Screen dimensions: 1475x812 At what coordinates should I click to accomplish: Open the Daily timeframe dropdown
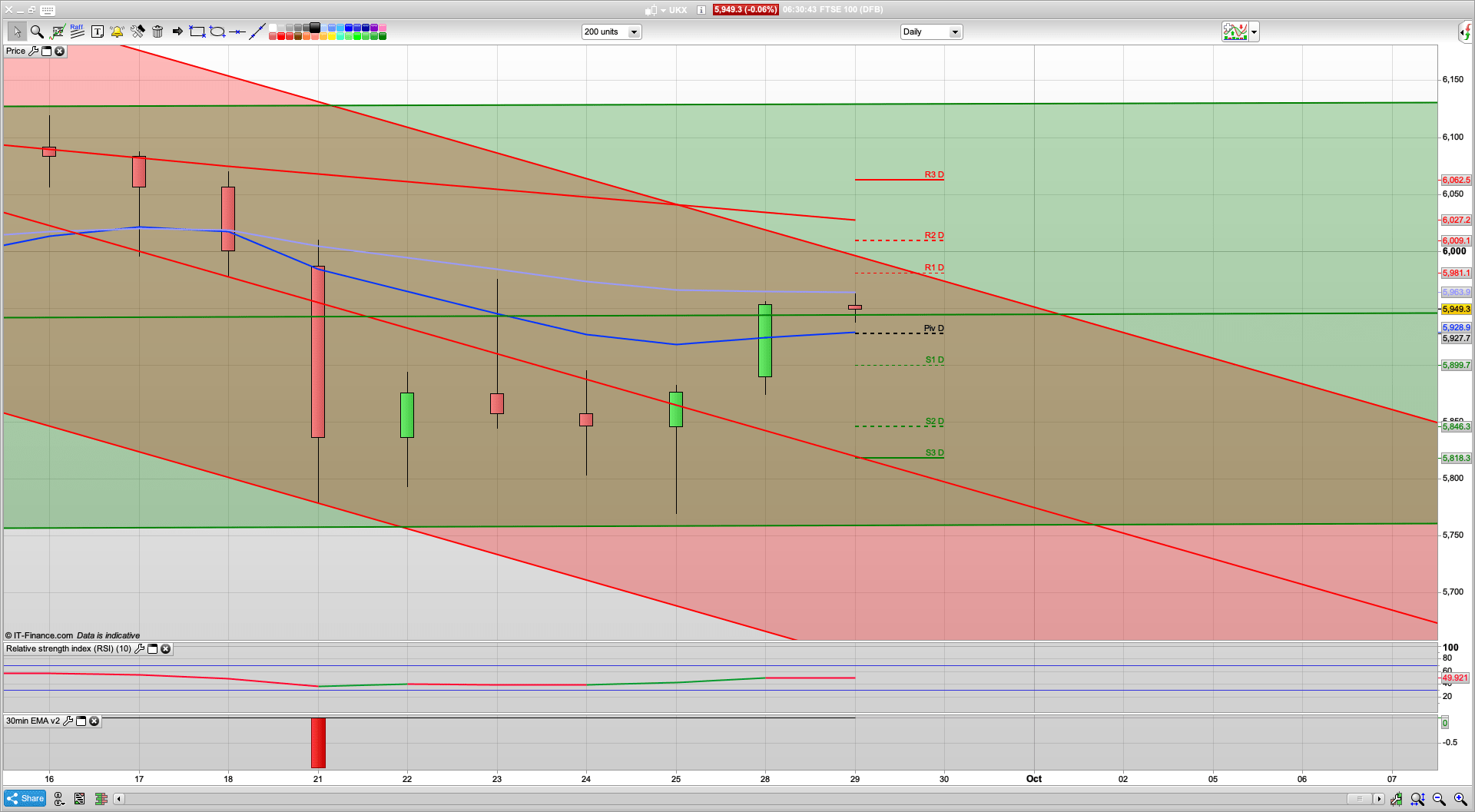(x=955, y=31)
